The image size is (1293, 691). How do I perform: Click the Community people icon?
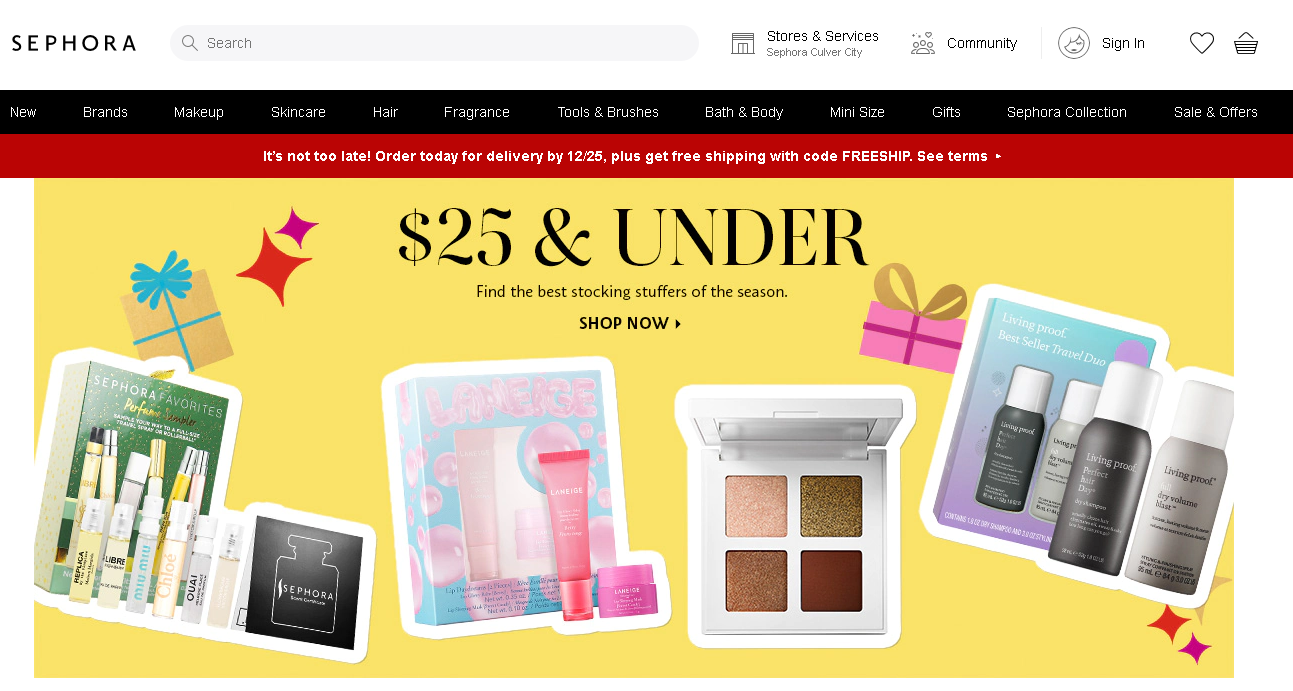pos(922,43)
